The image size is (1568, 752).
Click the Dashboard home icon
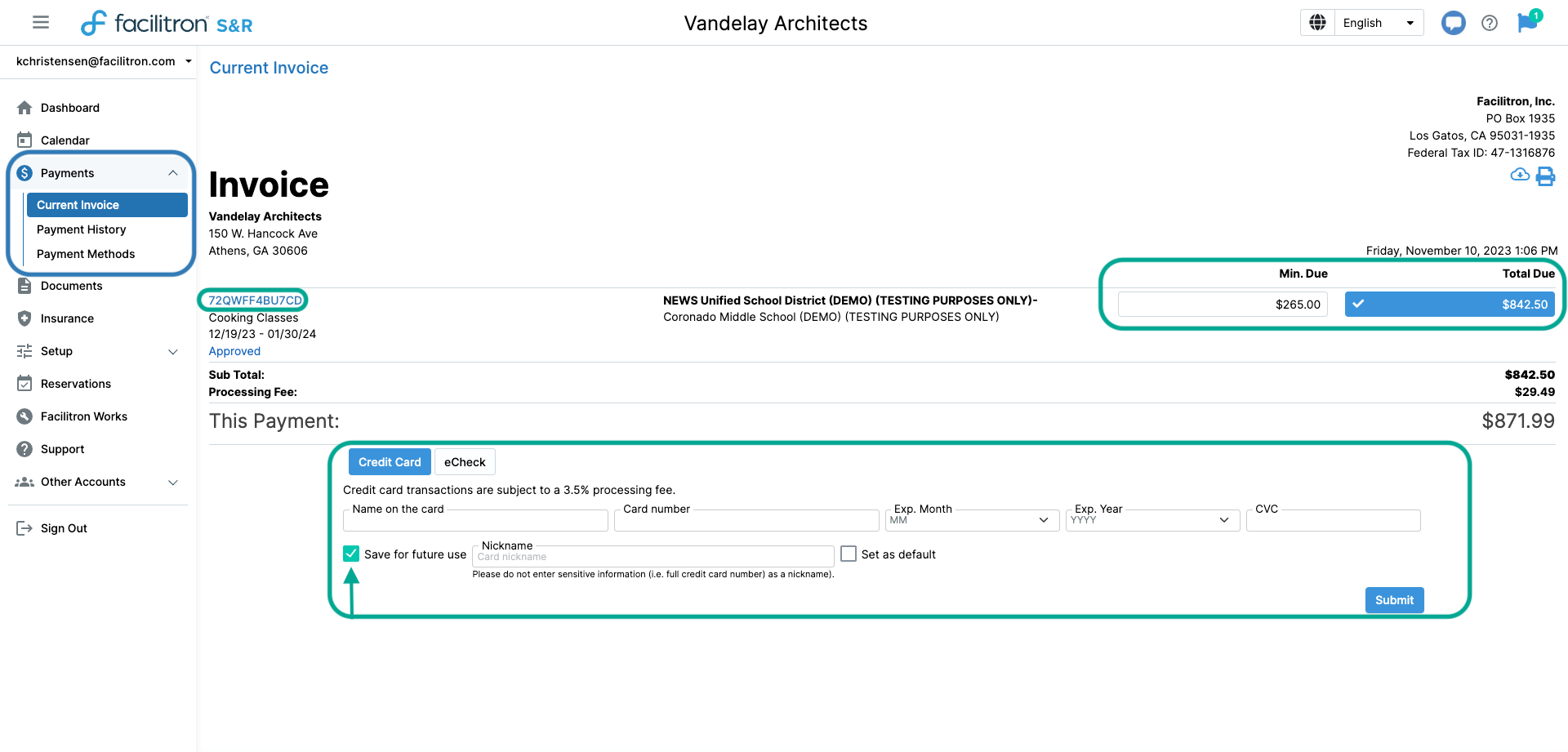(24, 108)
